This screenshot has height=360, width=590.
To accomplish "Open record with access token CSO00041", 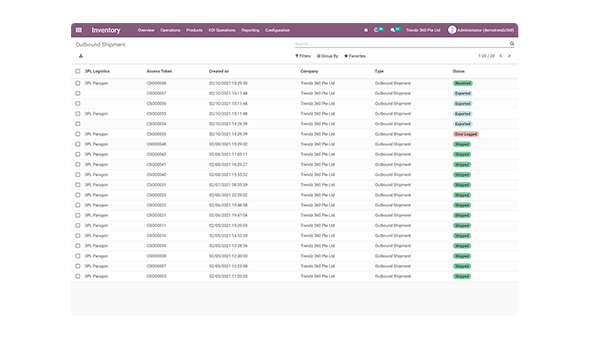I will (156, 164).
